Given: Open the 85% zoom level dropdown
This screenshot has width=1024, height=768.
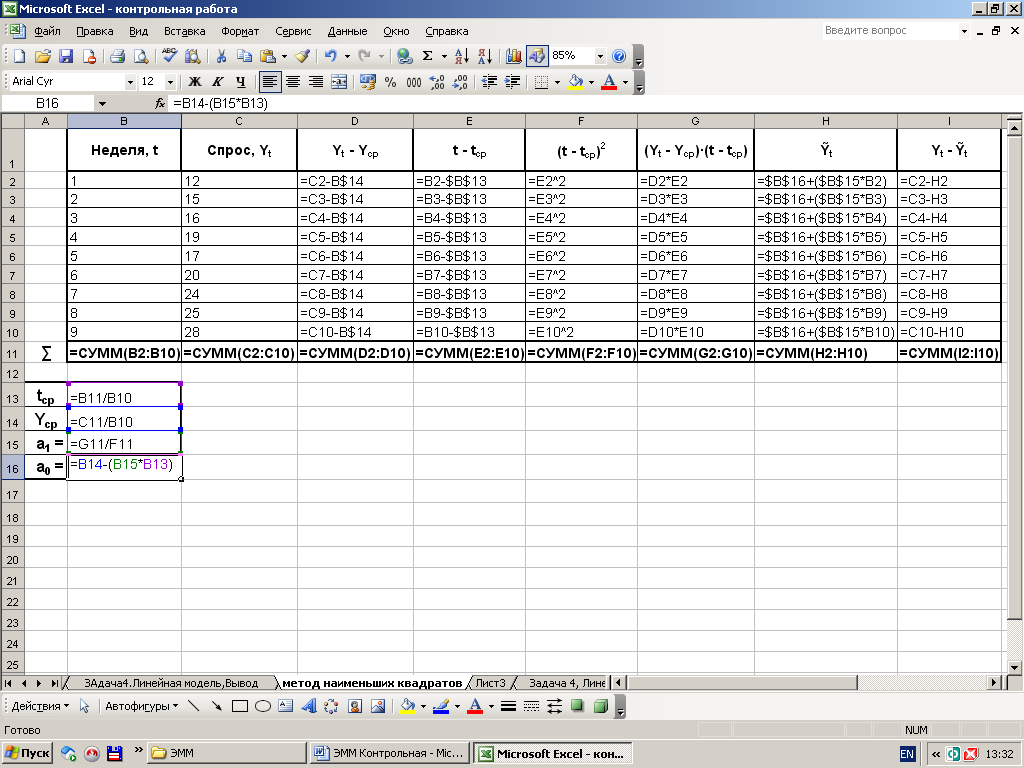Looking at the screenshot, I should pyautogui.click(x=601, y=56).
